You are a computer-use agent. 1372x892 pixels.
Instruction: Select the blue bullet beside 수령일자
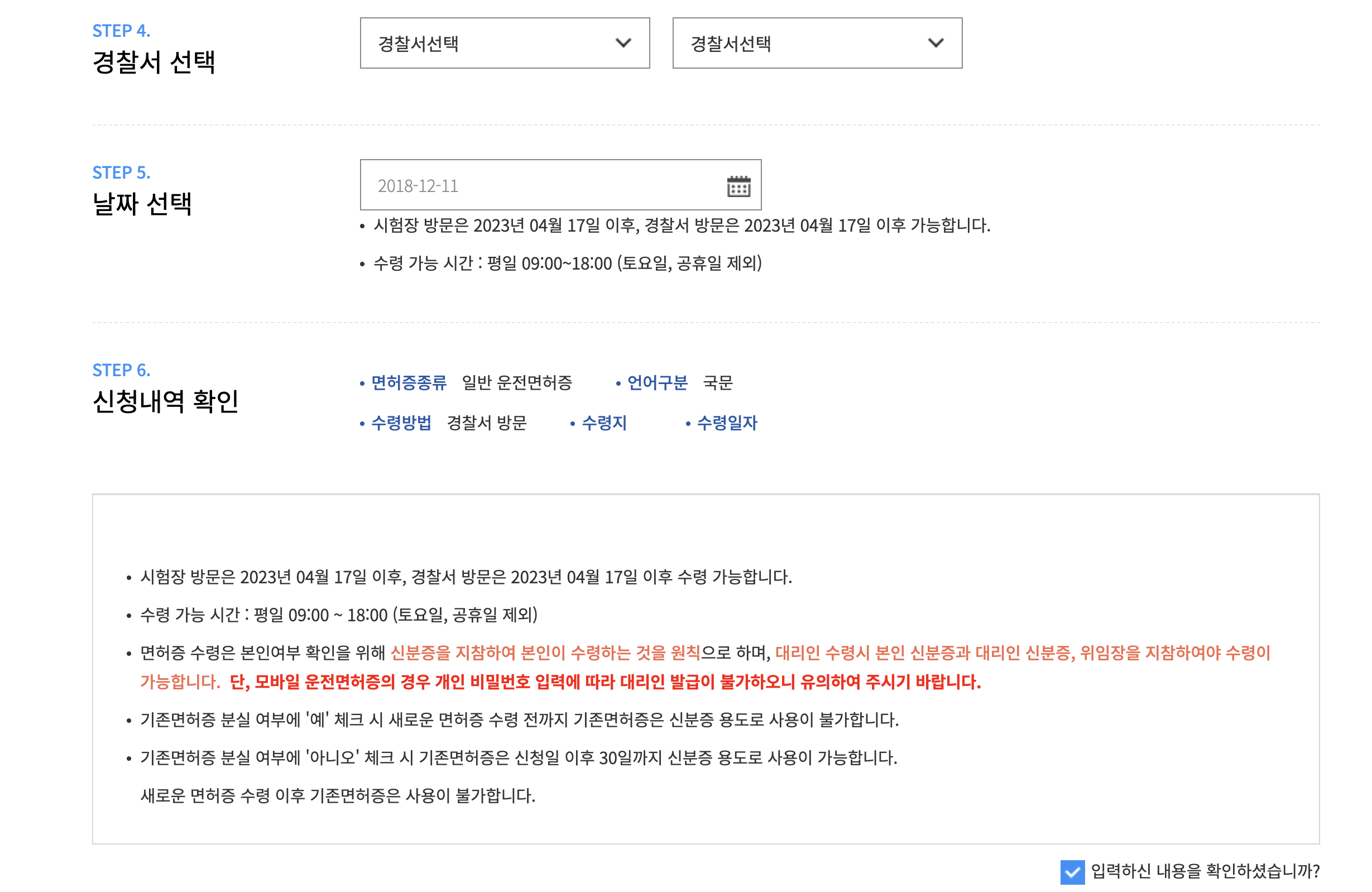tap(689, 423)
